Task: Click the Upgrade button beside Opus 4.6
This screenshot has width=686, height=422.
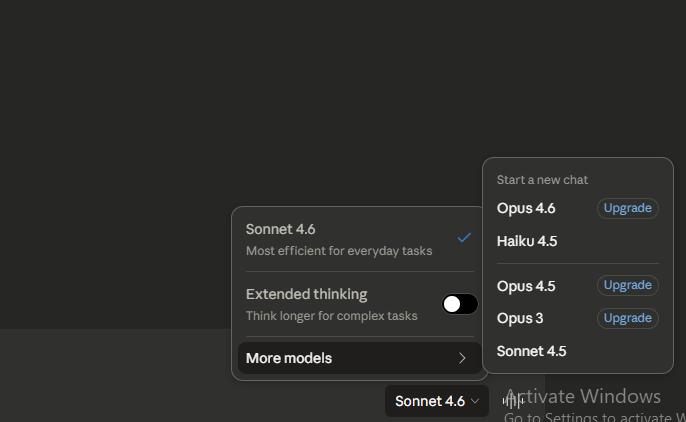Action: (x=627, y=208)
